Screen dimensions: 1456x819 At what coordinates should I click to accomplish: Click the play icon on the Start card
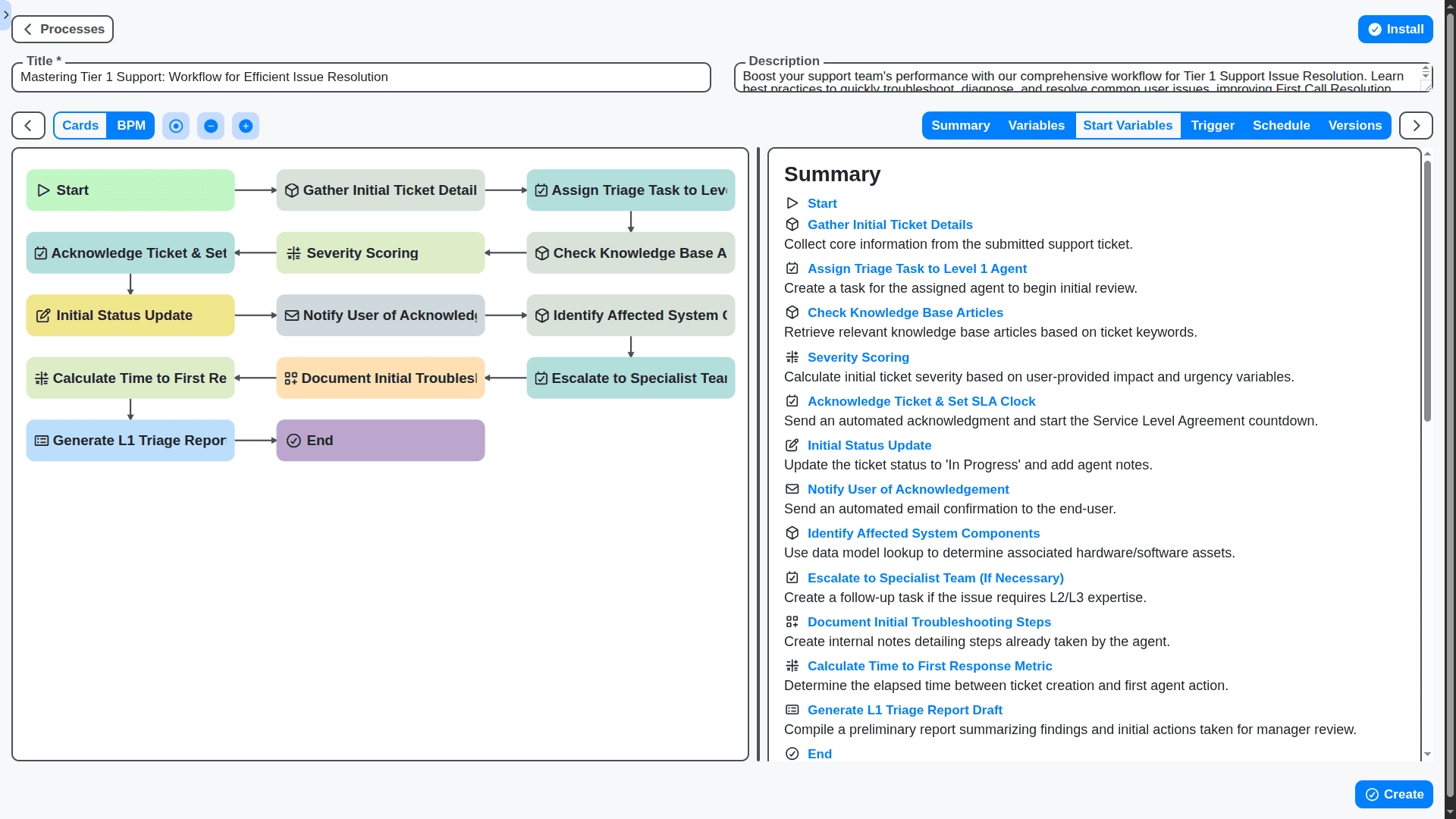pos(44,190)
